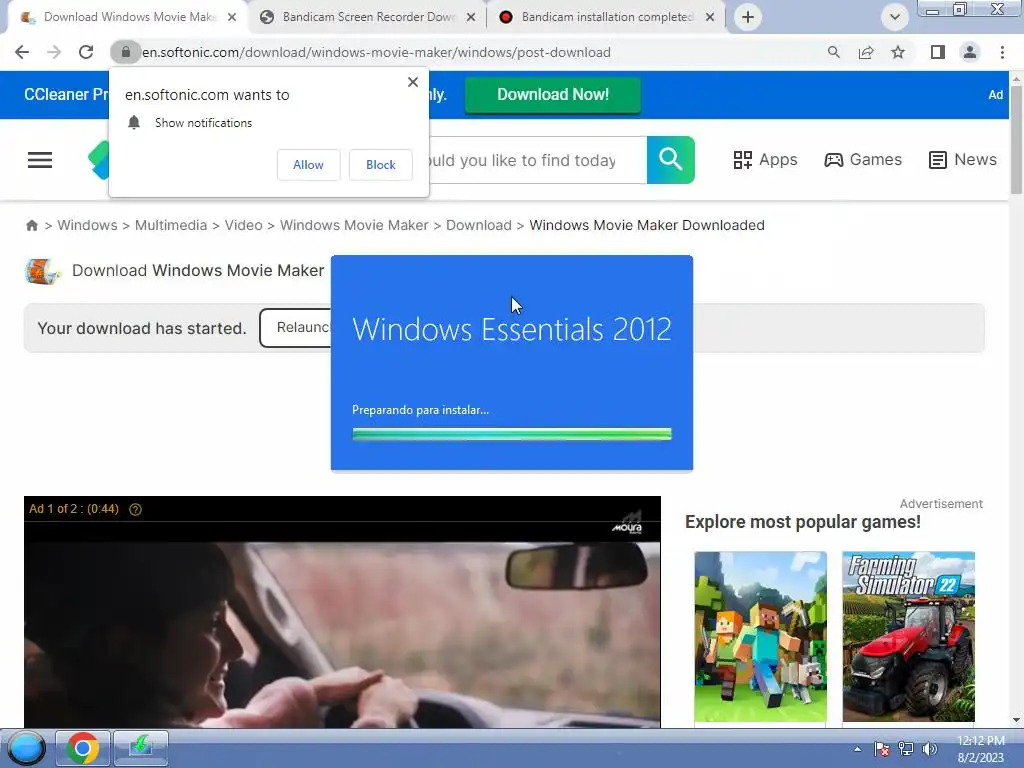Close the Bandicam Screen Recorder tab
Viewport: 1024px width, 768px height.
[x=471, y=17]
